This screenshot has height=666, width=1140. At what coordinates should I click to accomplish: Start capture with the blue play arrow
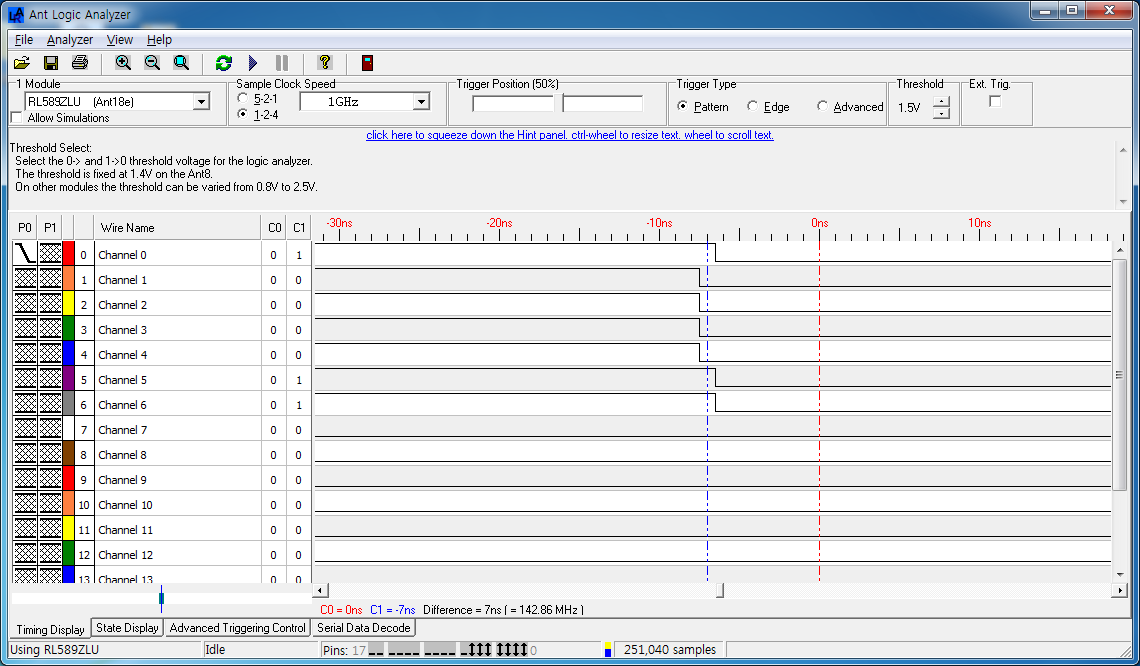tap(253, 63)
